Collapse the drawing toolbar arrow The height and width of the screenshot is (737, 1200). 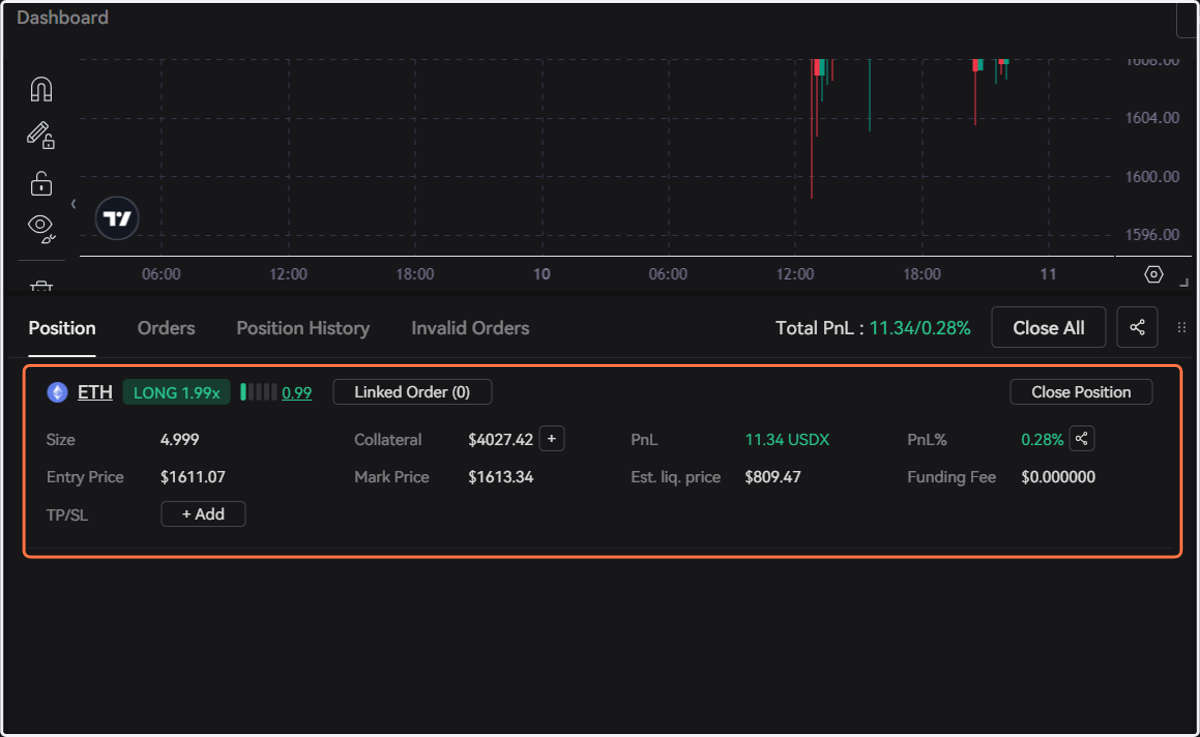[73, 204]
